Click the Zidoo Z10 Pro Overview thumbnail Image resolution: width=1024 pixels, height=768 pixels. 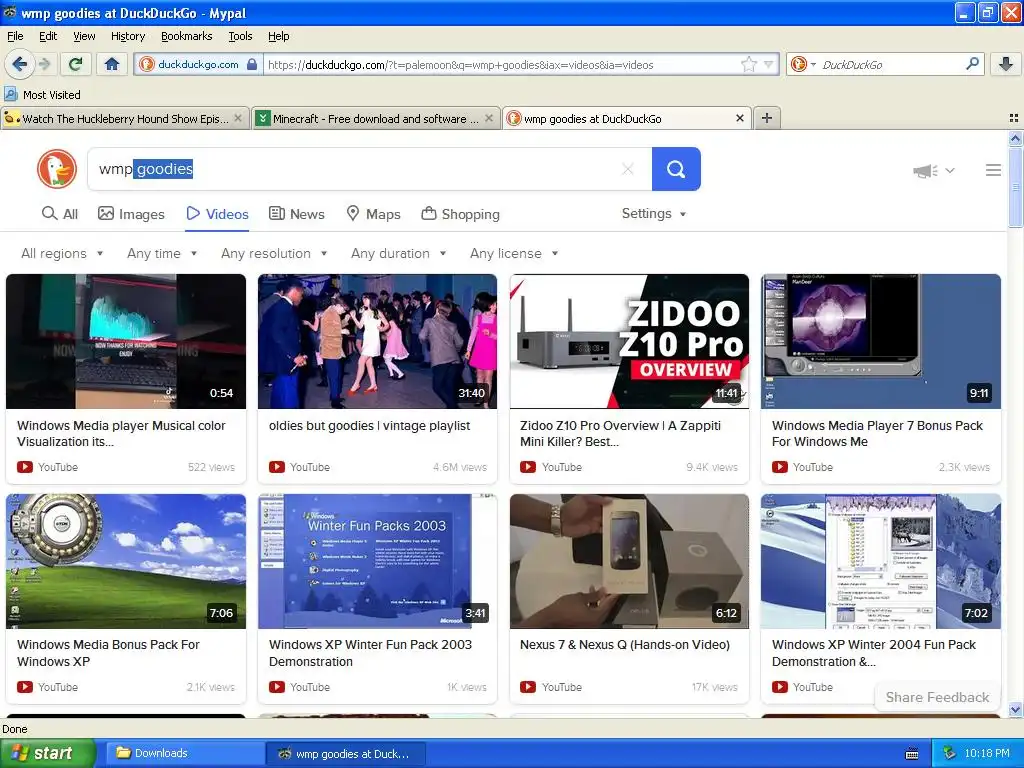(x=630, y=342)
